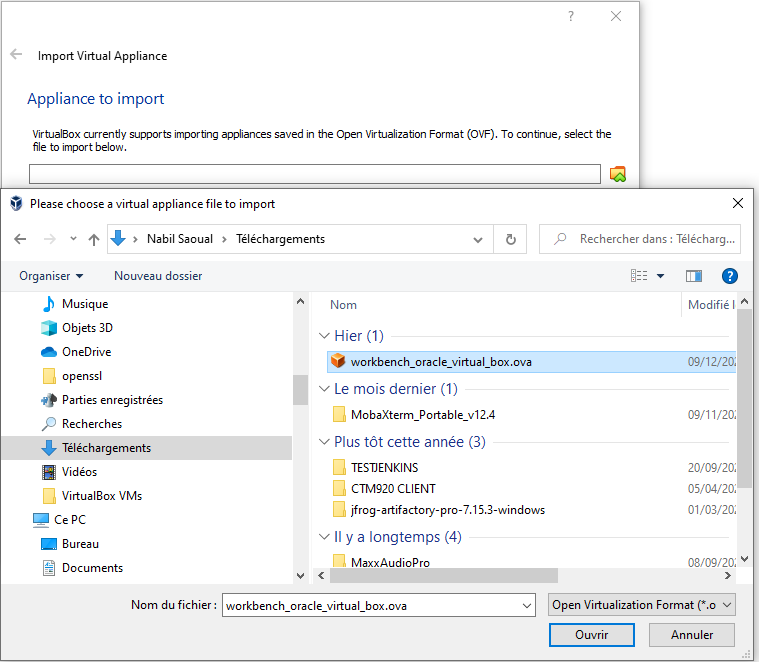This screenshot has width=759, height=662.
Task: Open view options dropdown arrow
Action: [660, 276]
